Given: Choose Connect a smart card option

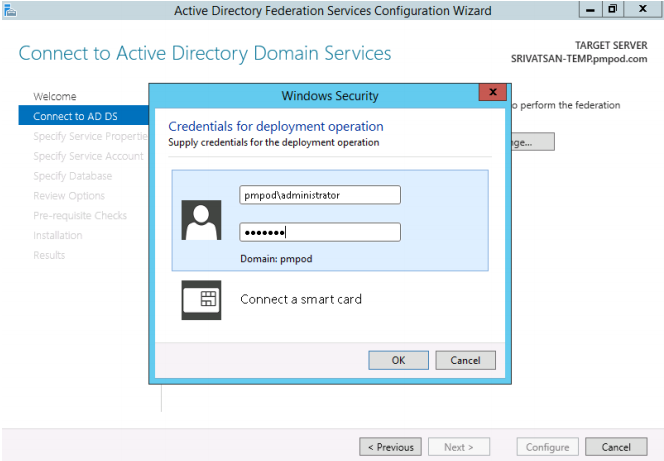Looking at the screenshot, I should [x=301, y=299].
